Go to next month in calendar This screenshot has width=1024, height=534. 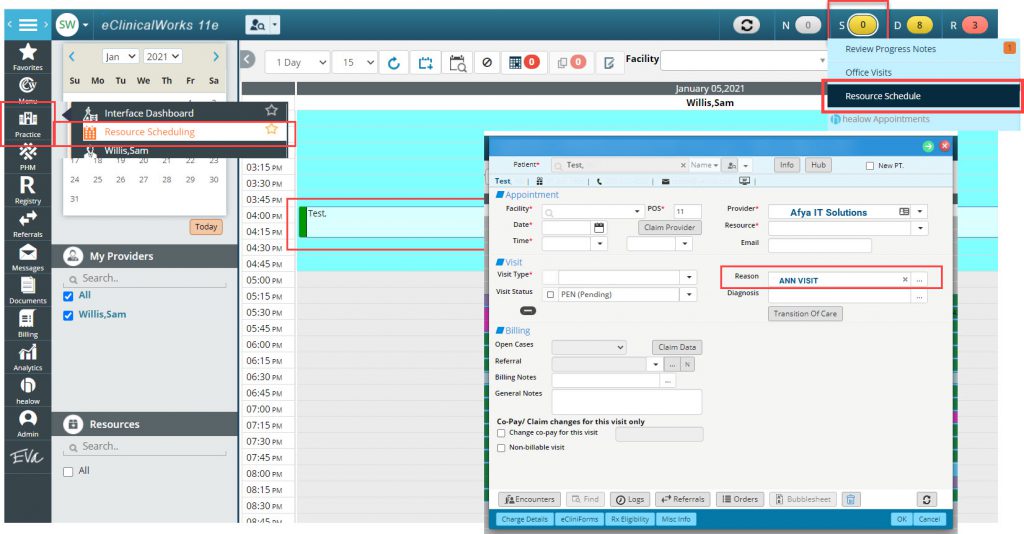click(x=216, y=57)
